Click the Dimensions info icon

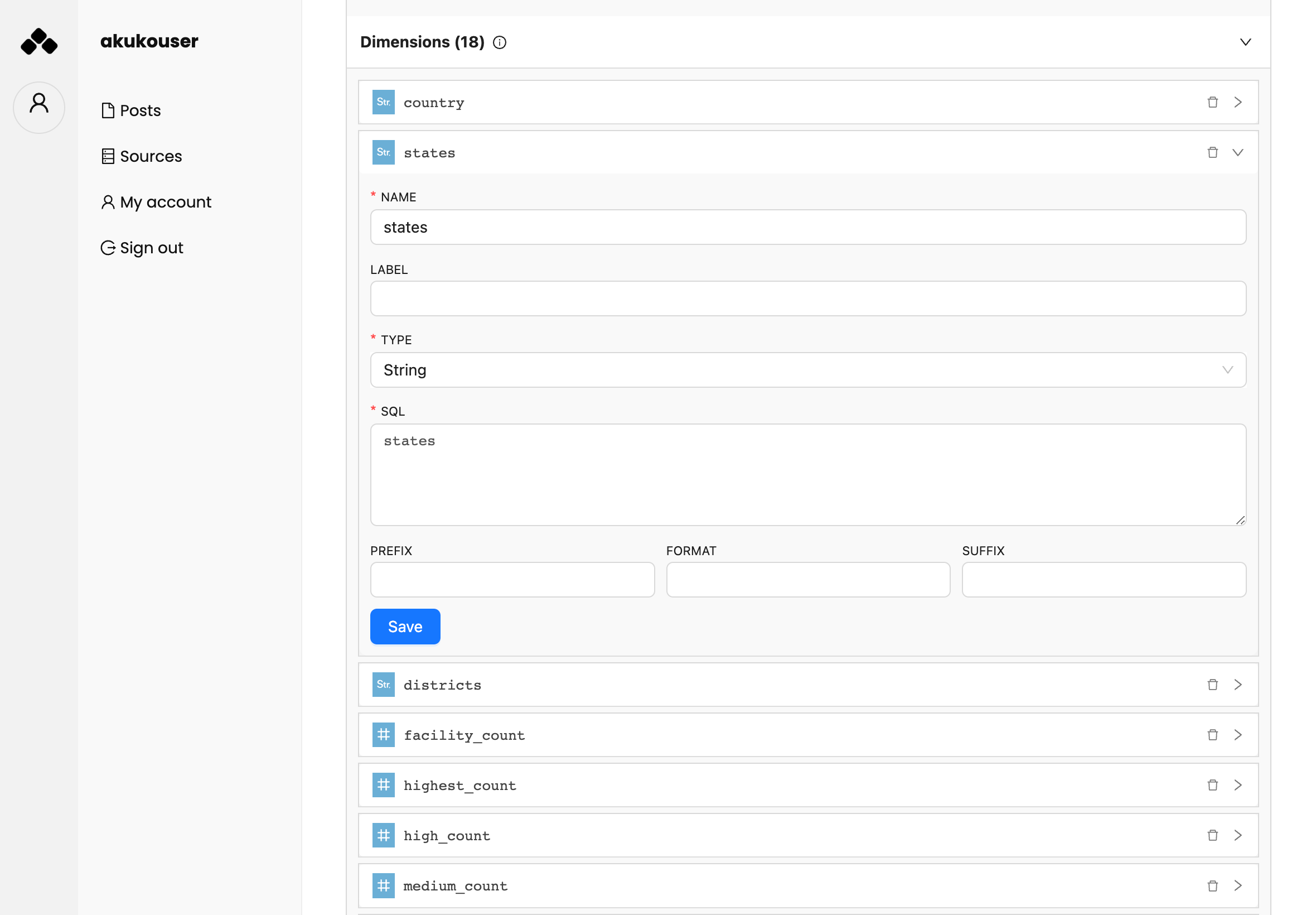click(500, 42)
